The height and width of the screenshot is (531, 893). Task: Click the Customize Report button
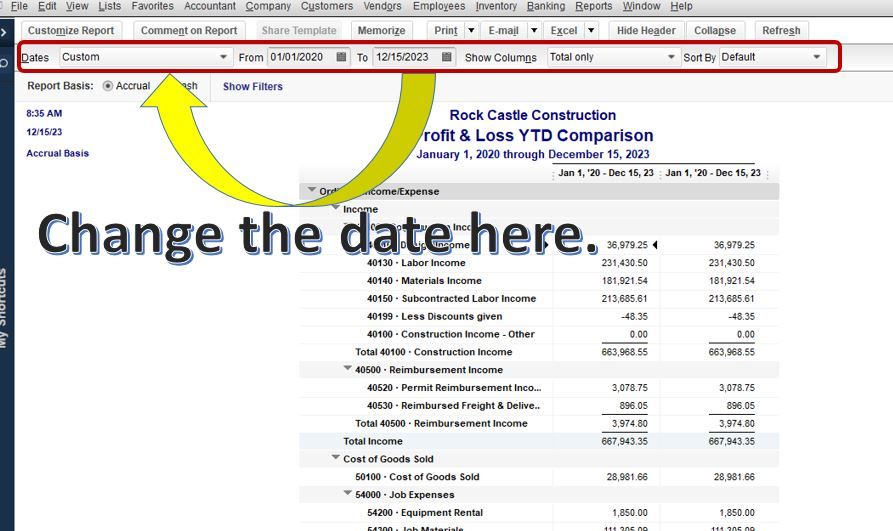[x=71, y=30]
